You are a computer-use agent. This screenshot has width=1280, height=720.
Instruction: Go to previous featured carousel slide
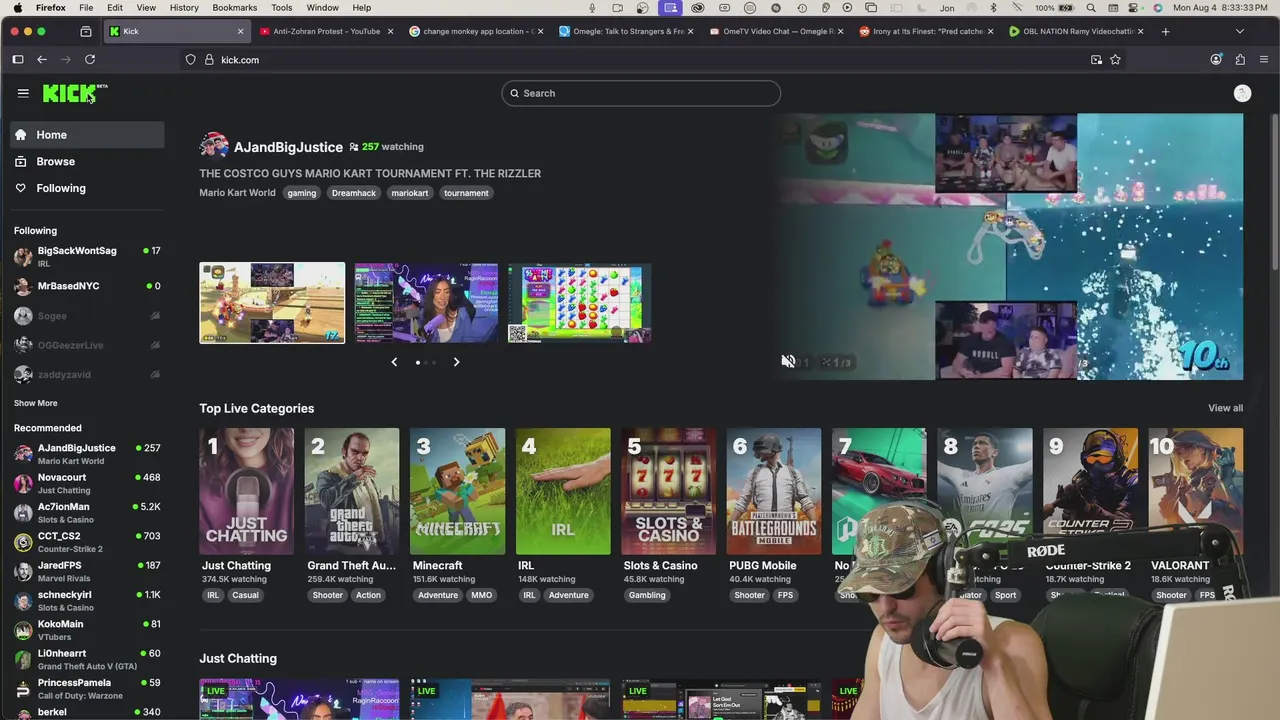click(394, 362)
